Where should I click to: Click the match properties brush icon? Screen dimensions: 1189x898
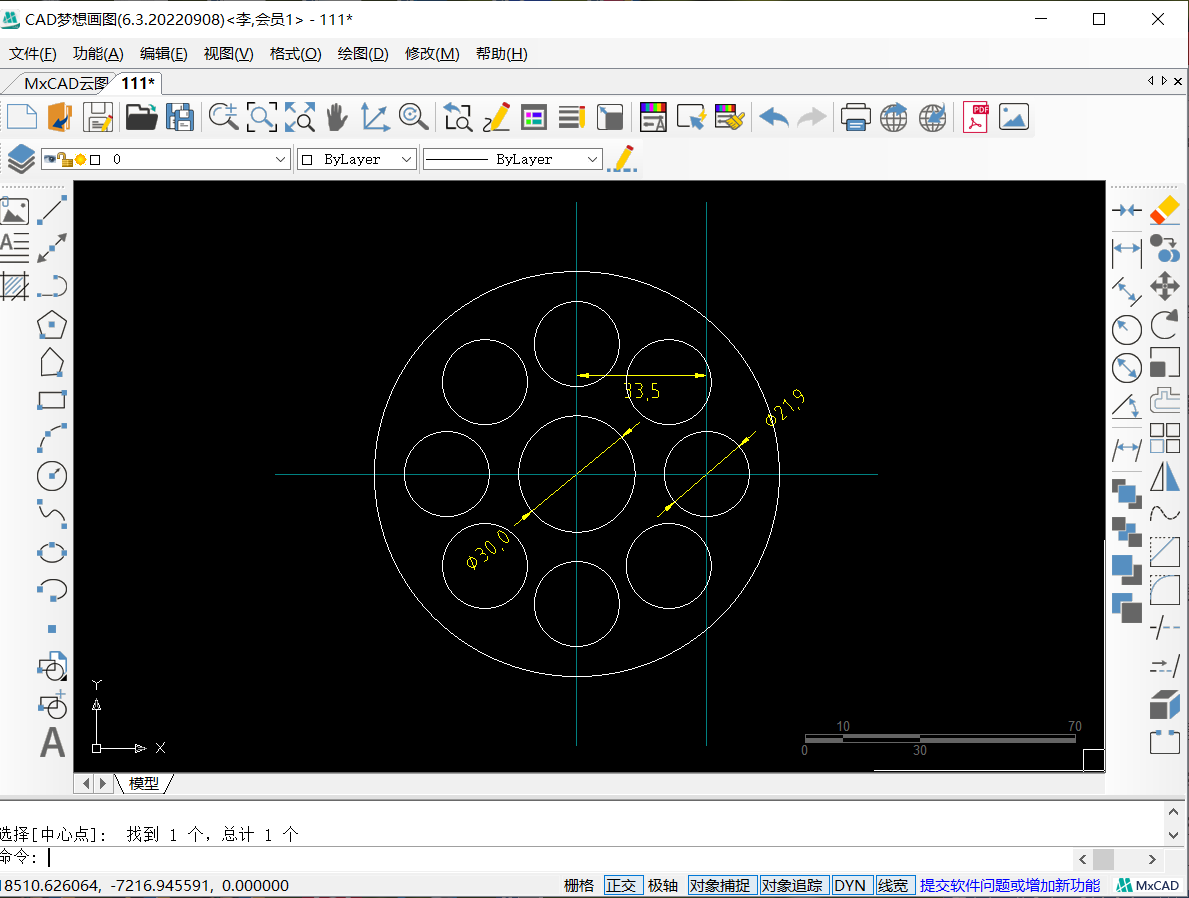(x=730, y=118)
